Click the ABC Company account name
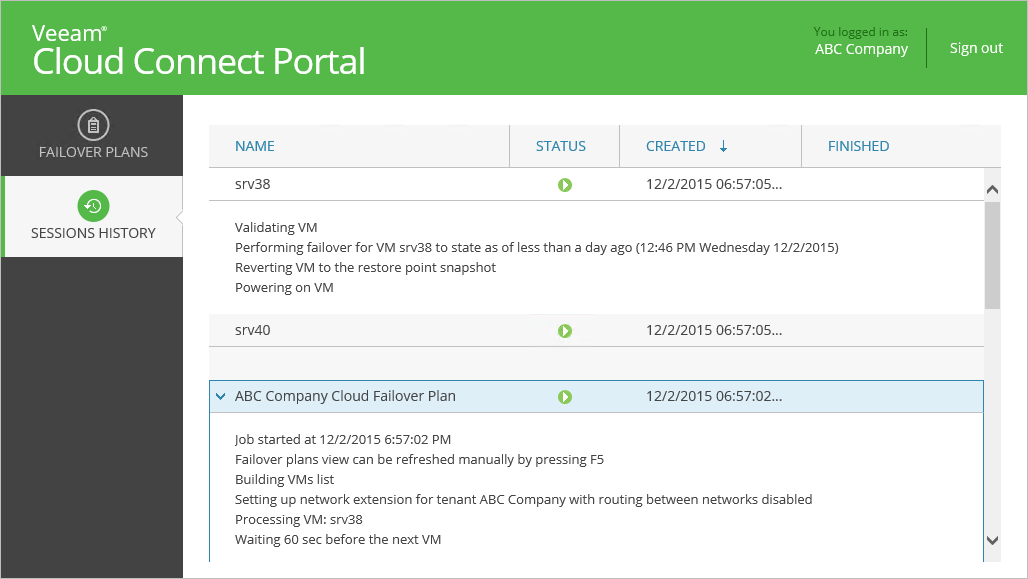 click(861, 49)
